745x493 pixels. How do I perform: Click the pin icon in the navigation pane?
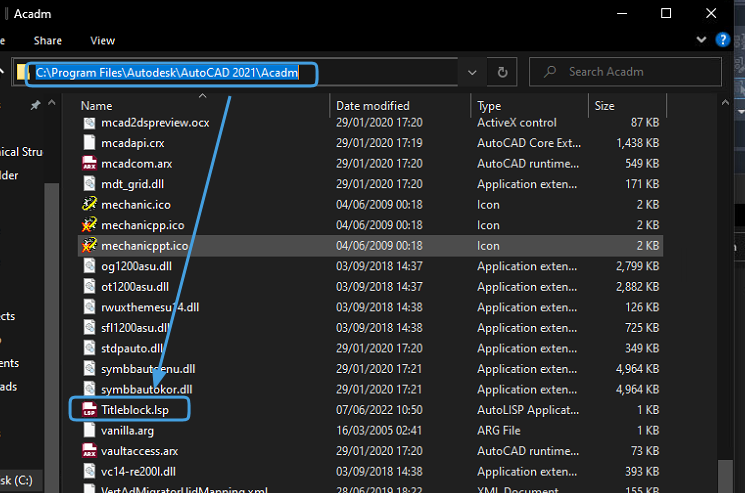[x=35, y=105]
